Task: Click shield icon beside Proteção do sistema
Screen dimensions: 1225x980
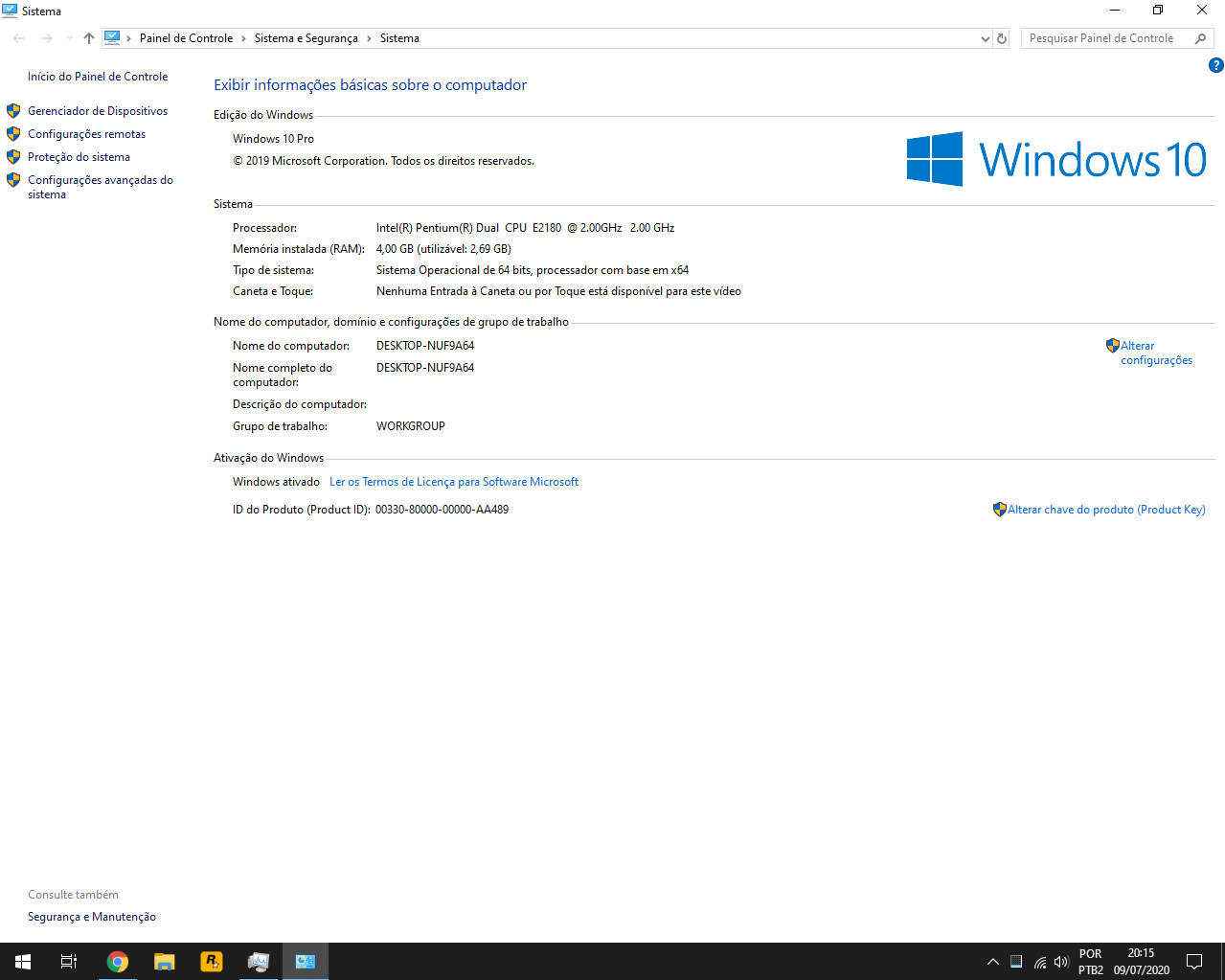Action: pyautogui.click(x=13, y=157)
